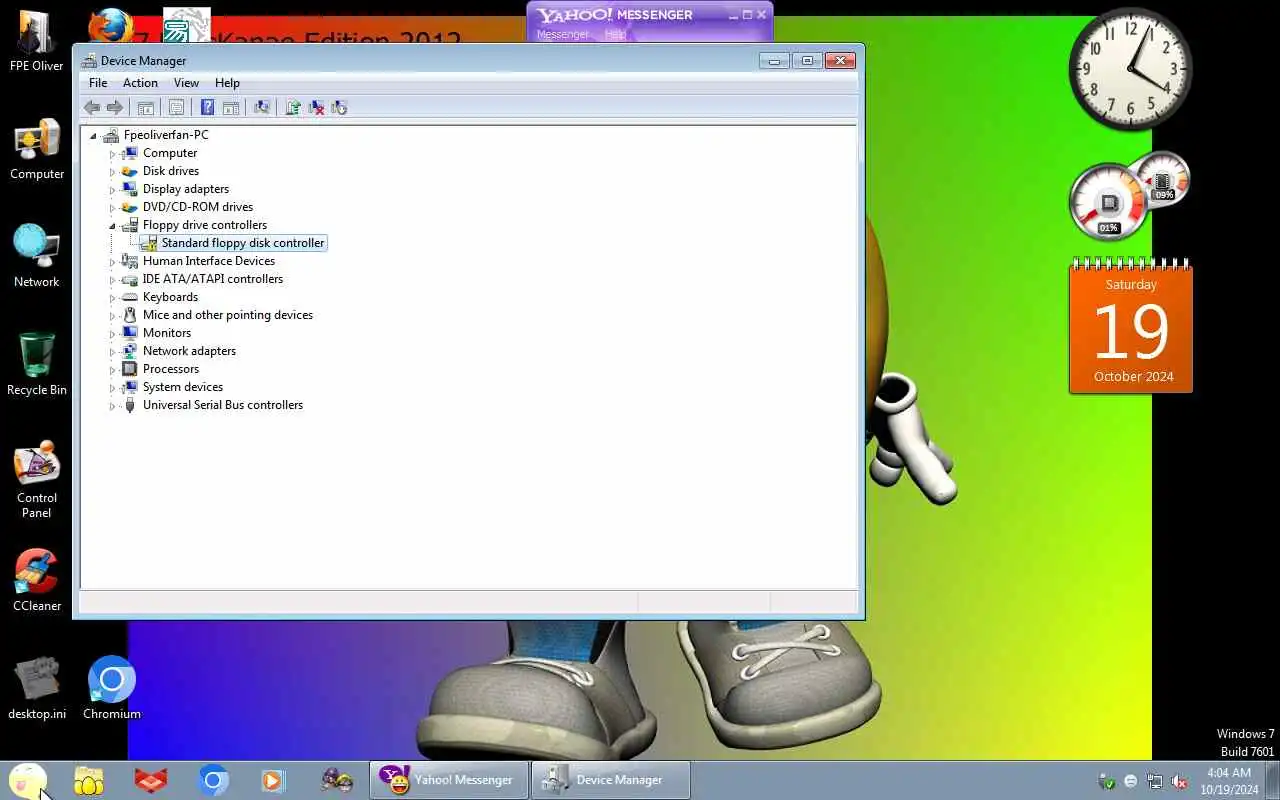Expand the Universal Serial Bus controllers category
The height and width of the screenshot is (800, 1280).
tap(113, 406)
